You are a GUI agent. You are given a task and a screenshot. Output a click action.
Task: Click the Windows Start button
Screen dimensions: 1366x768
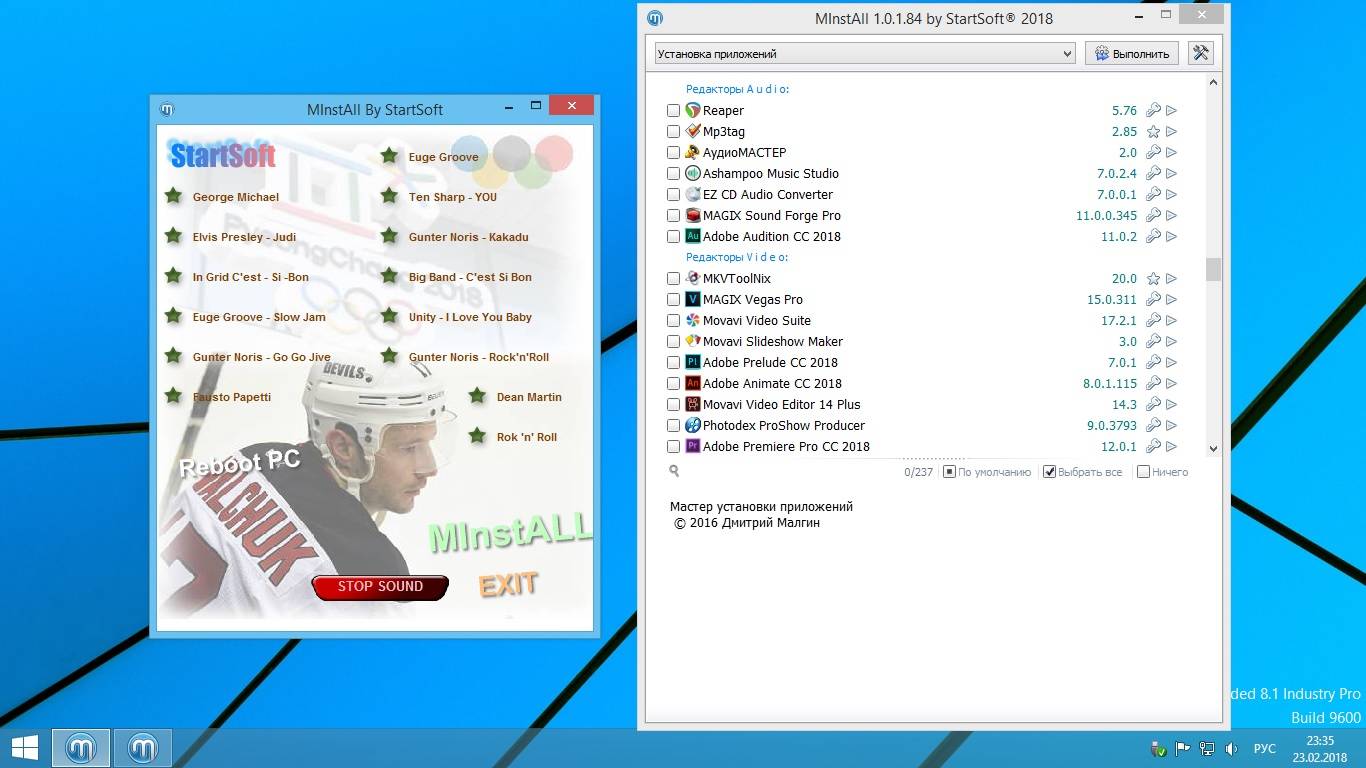point(24,748)
